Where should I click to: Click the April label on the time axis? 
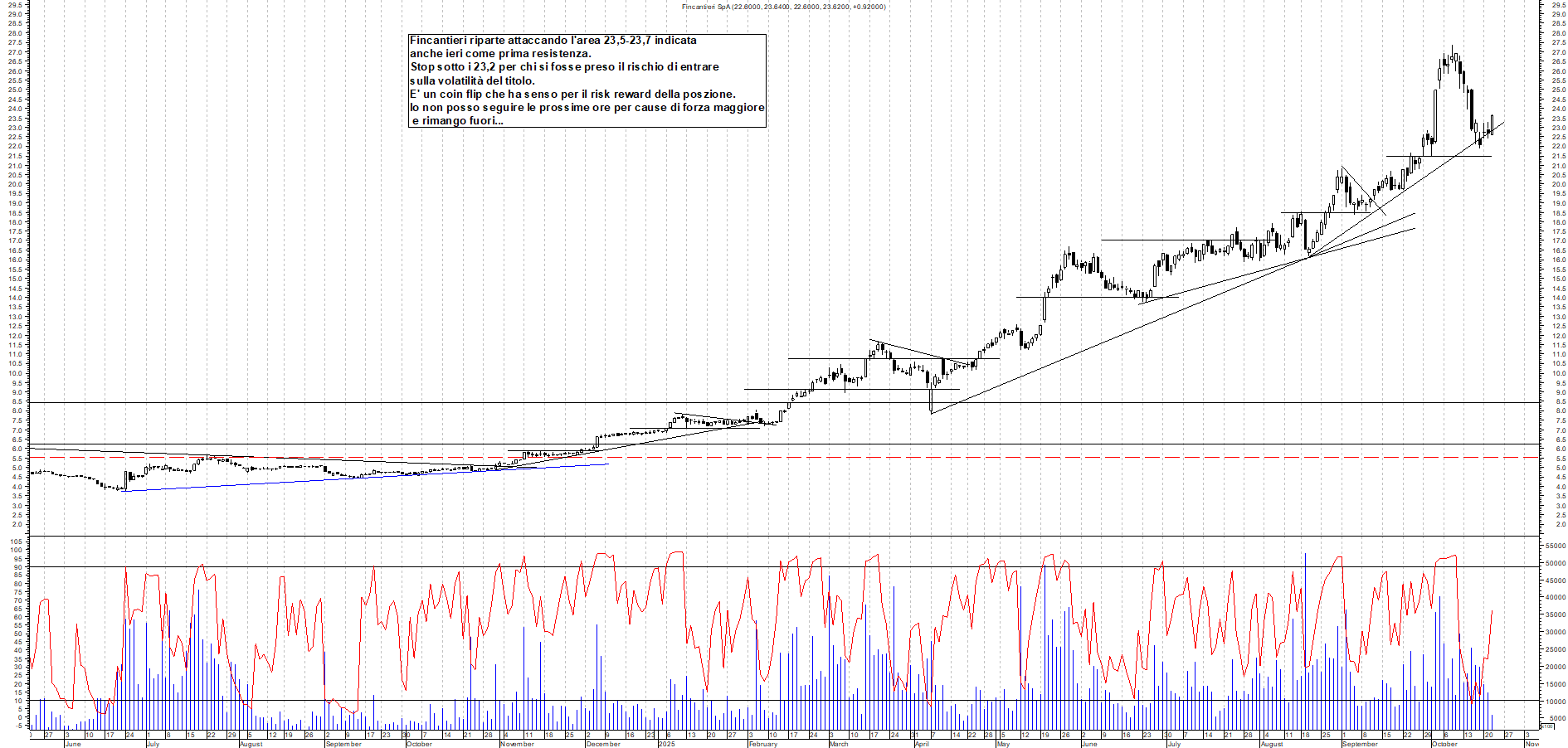[x=922, y=744]
